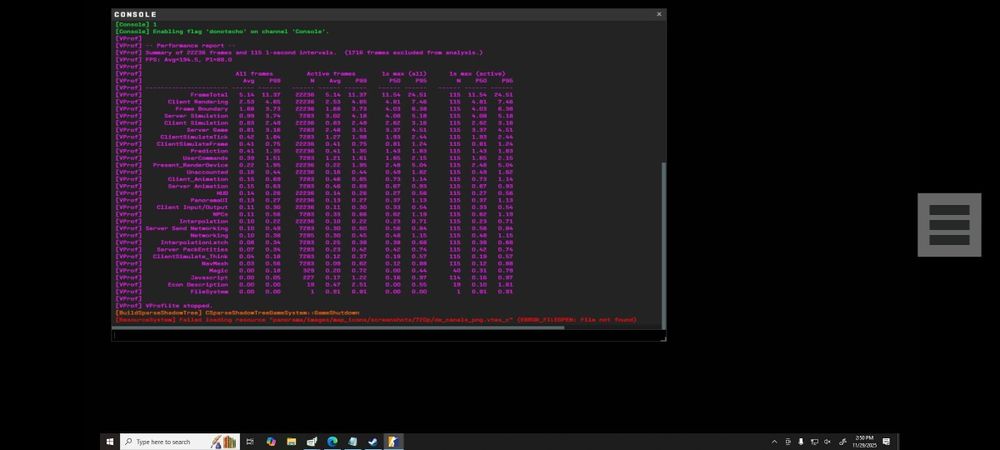Select the 'Frame Boundary' row label
Image resolution: width=1000 pixels, height=450 pixels.
(202, 108)
